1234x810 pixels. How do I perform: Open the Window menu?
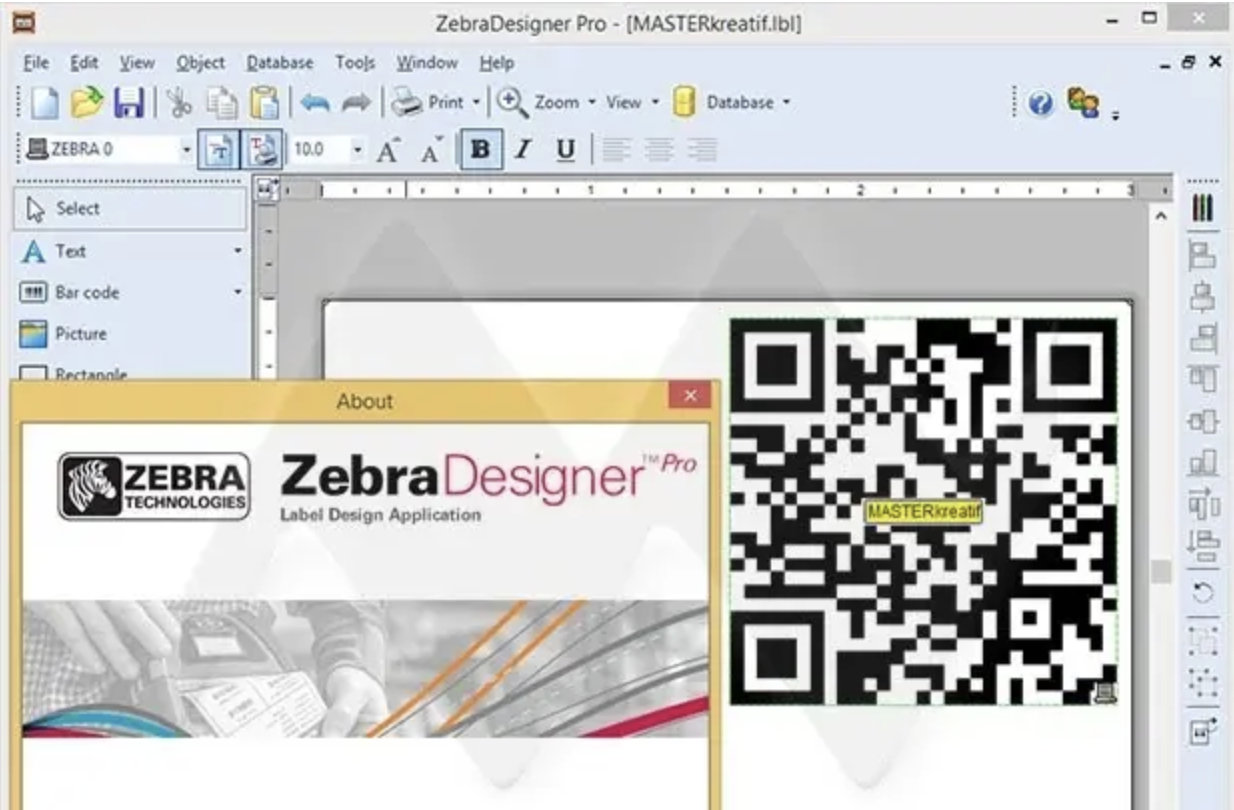point(426,63)
